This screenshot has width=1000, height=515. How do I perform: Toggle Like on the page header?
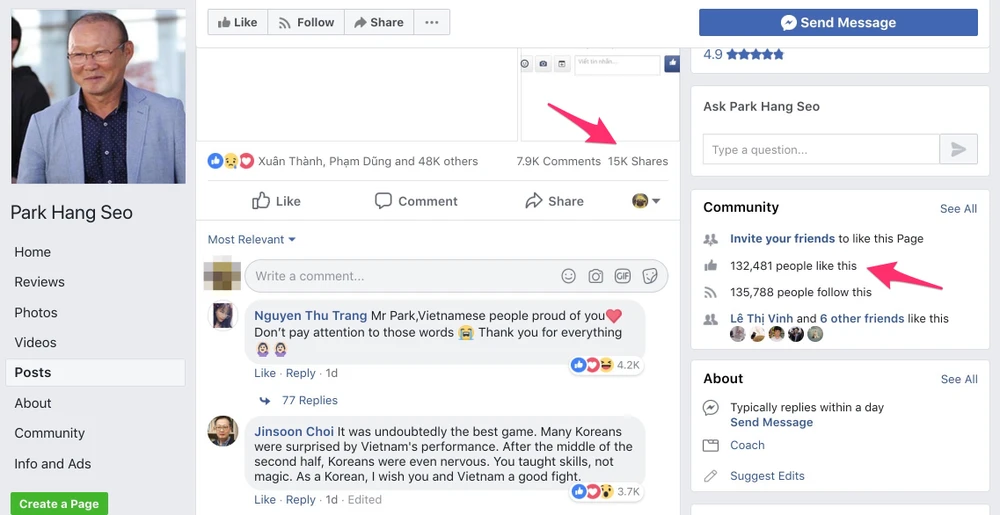[237, 22]
